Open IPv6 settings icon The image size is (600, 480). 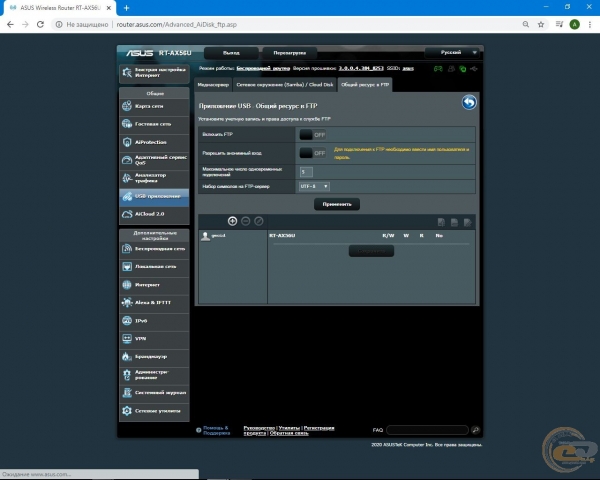tap(127, 320)
